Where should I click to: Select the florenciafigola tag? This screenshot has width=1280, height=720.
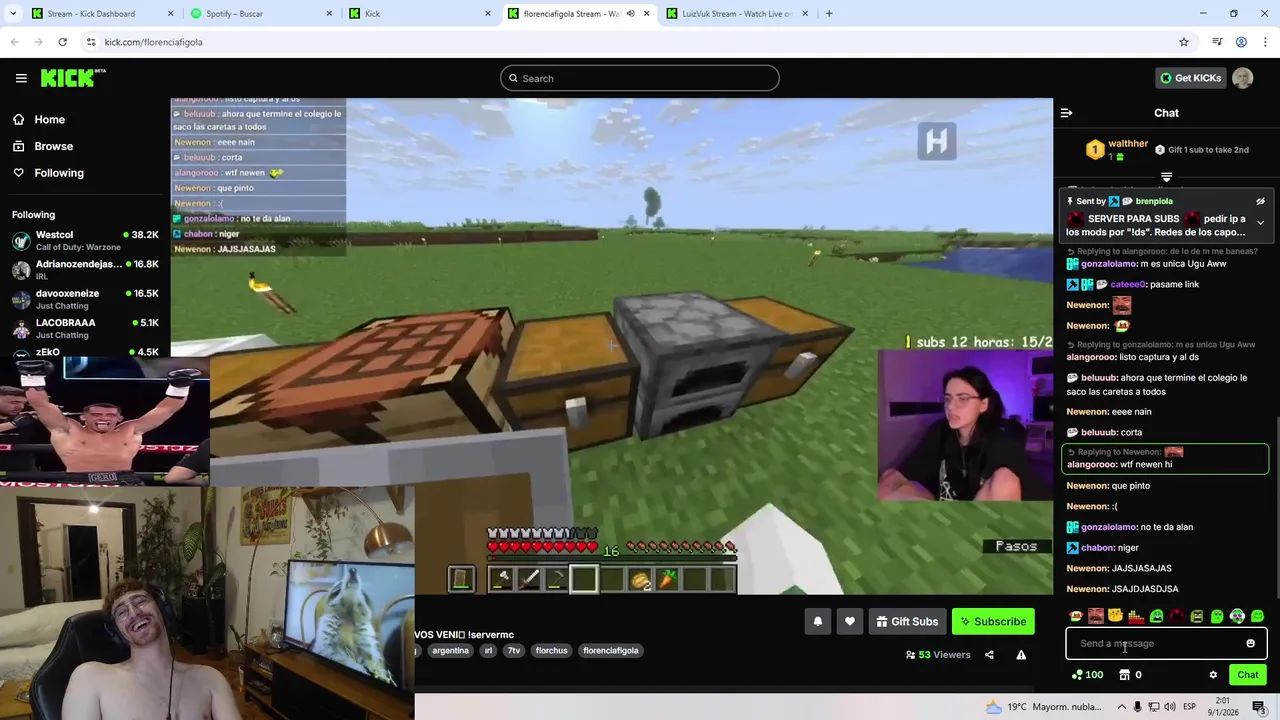pyautogui.click(x=610, y=650)
